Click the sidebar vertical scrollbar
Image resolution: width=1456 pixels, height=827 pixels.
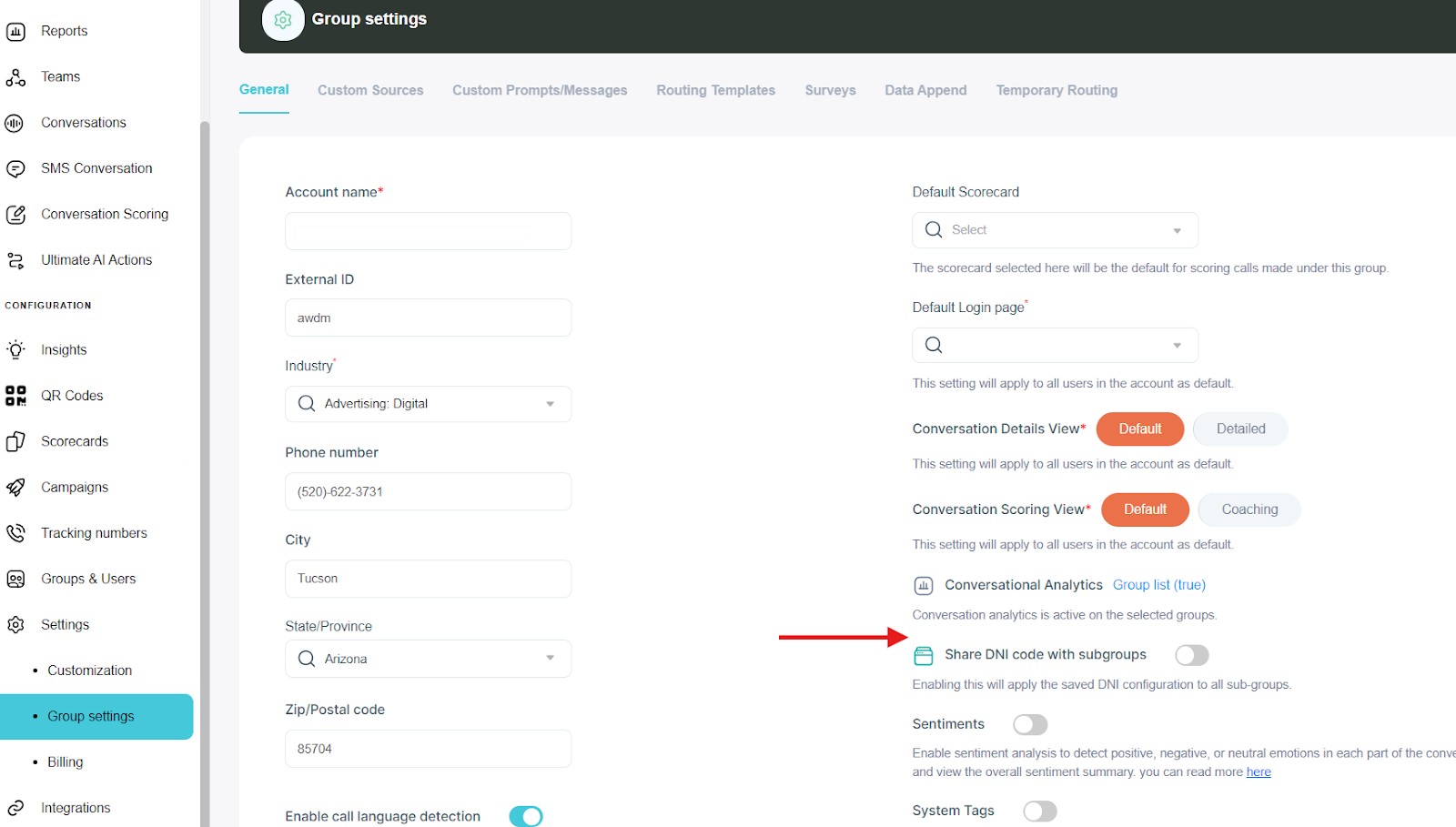click(205, 455)
